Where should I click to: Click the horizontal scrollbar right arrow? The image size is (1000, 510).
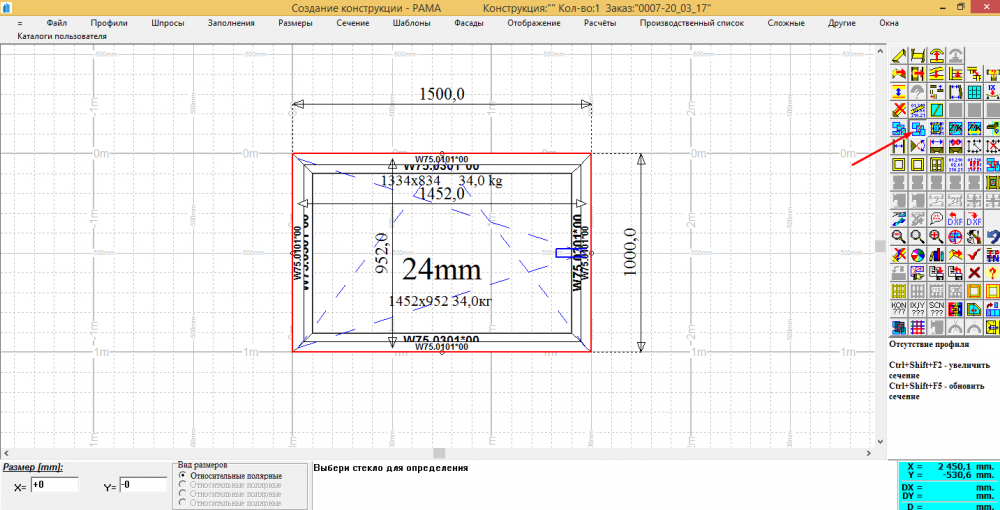(869, 453)
